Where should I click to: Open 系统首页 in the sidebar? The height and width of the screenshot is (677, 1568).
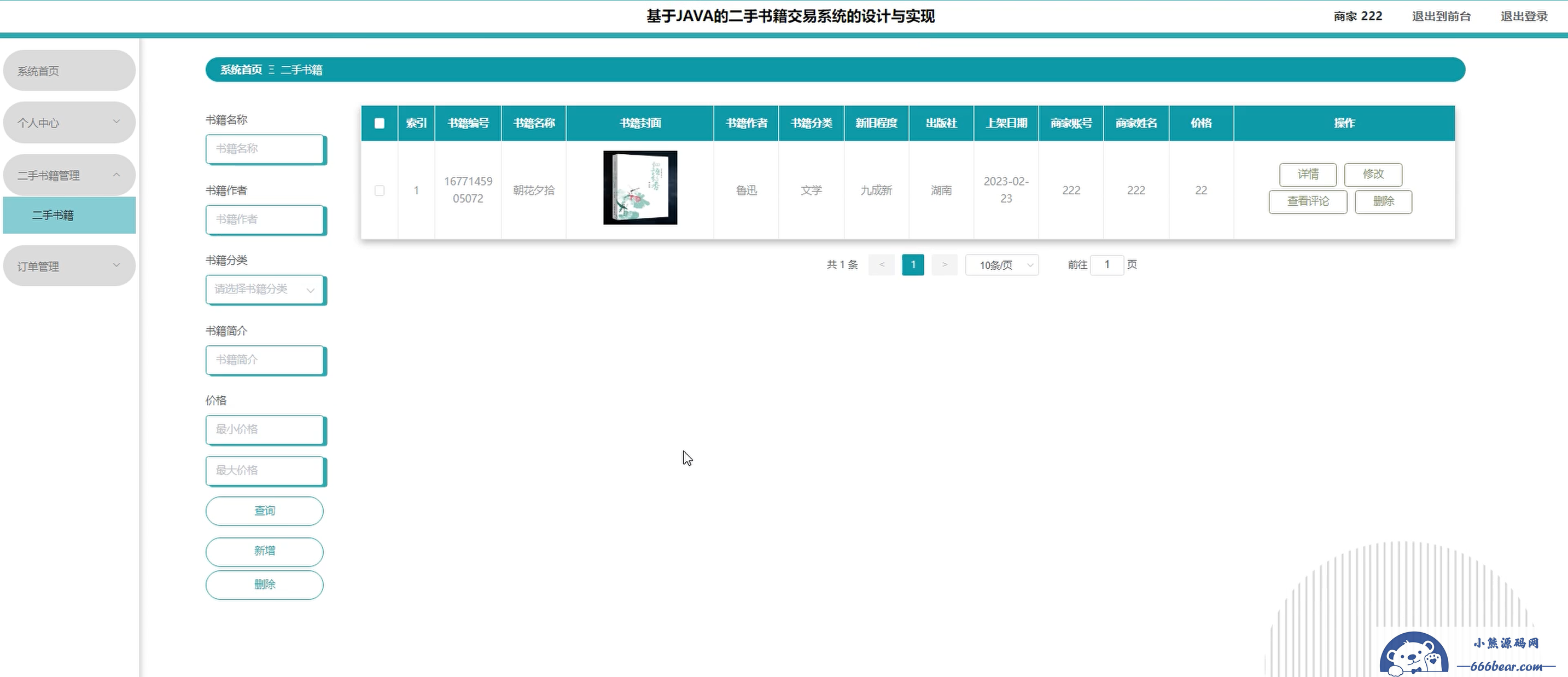pyautogui.click(x=69, y=71)
